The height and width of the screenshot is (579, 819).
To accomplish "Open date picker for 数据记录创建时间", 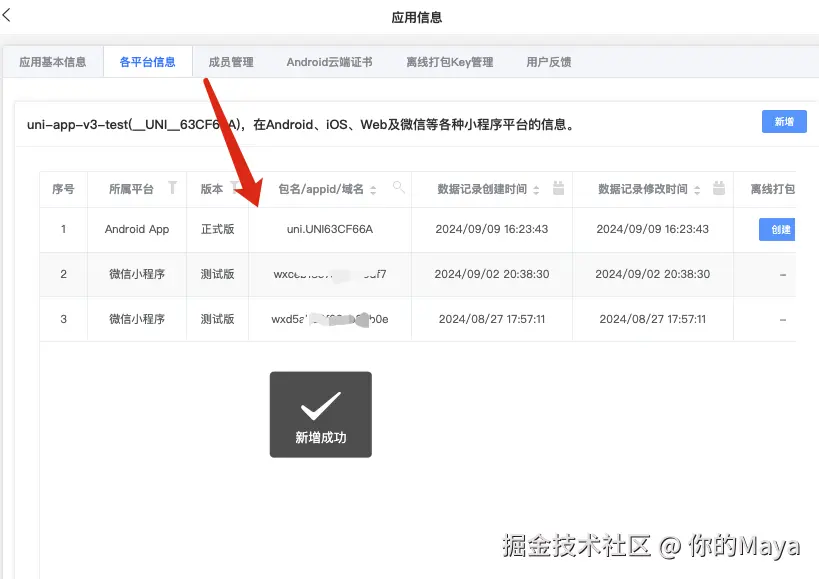I will click(558, 188).
